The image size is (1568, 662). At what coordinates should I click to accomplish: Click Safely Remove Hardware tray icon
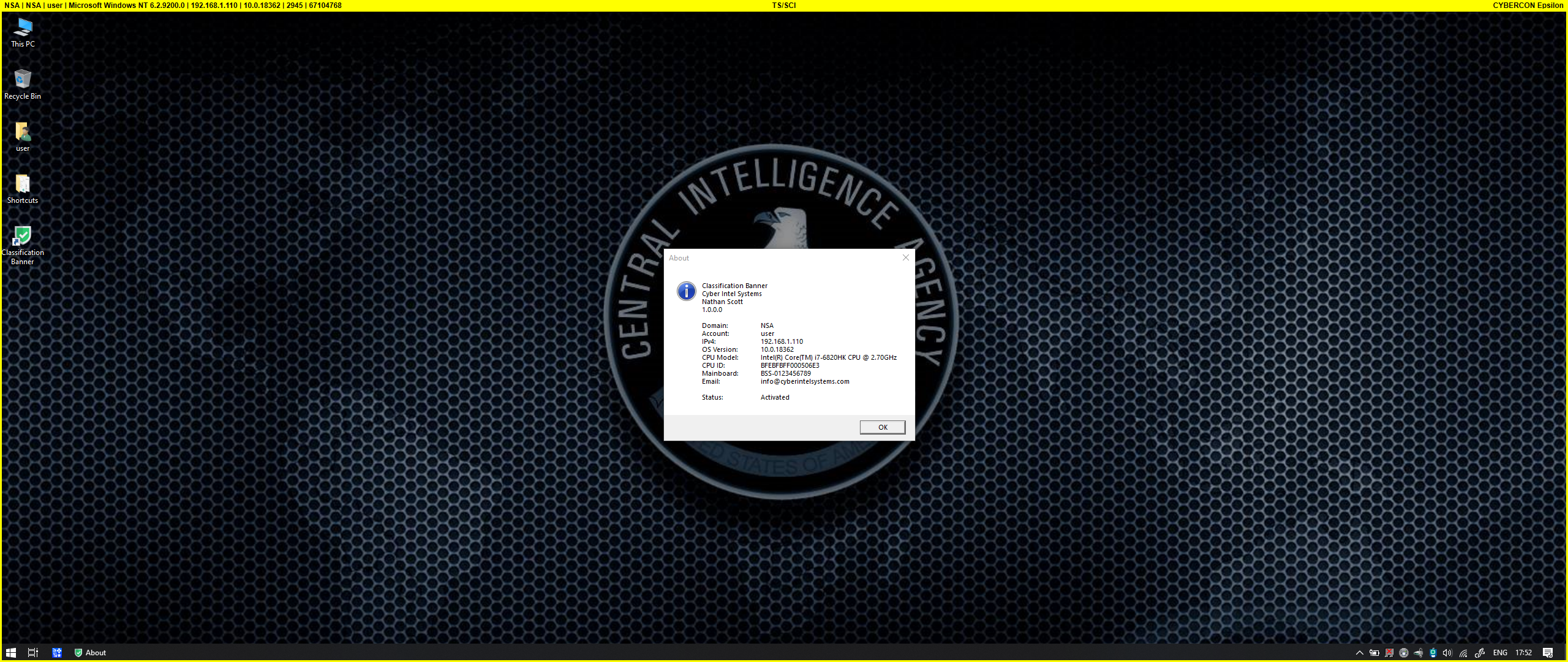(1418, 653)
